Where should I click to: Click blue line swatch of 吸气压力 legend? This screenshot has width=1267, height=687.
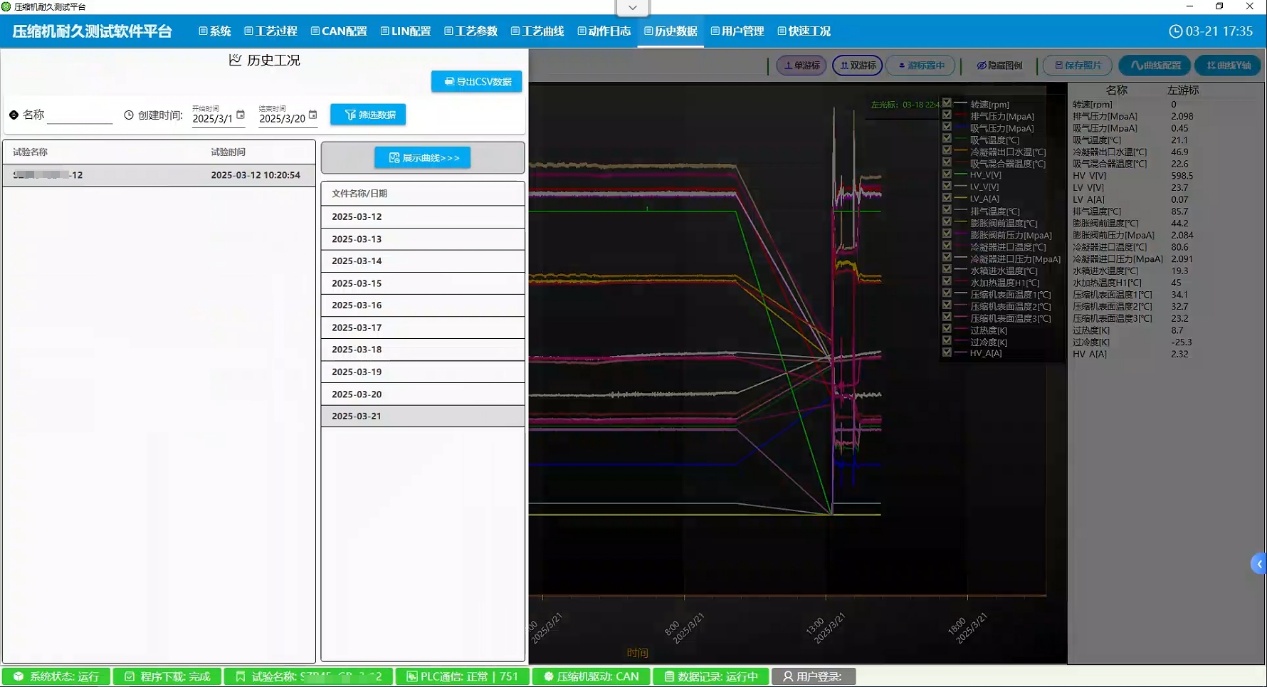960,128
